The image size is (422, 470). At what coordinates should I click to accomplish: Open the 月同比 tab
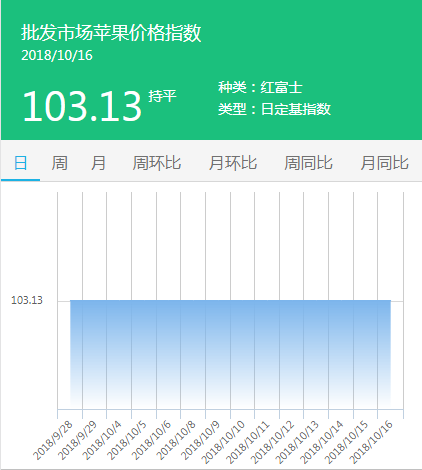[384, 163]
